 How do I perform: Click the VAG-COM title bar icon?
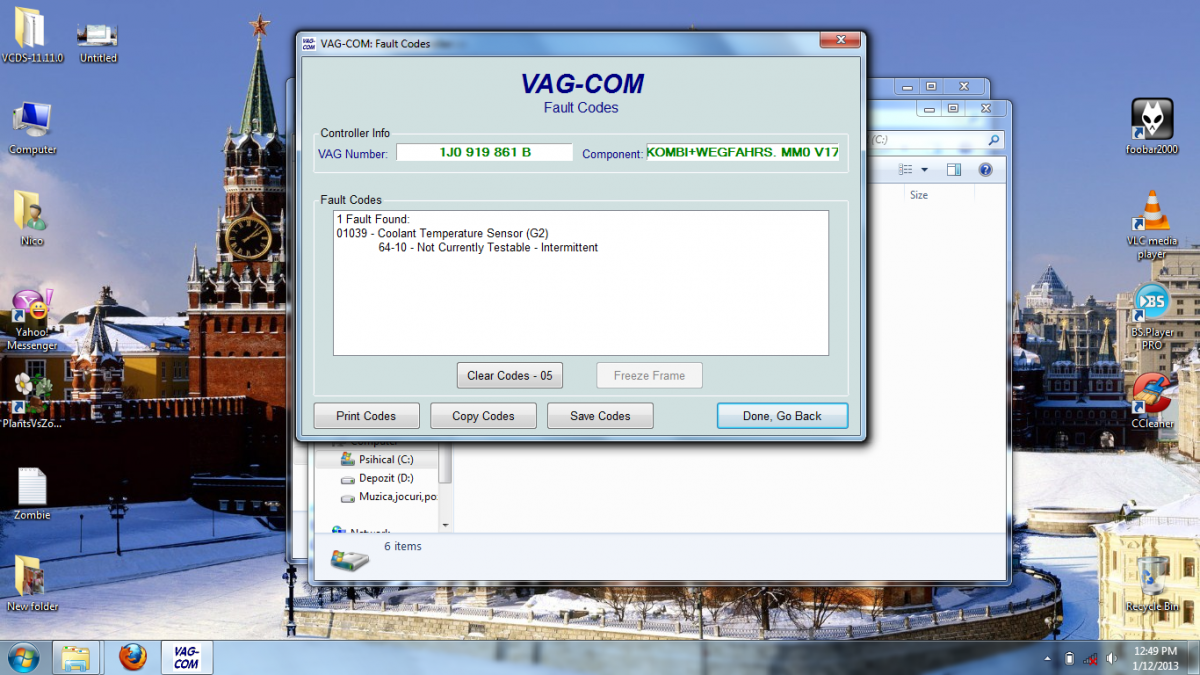(309, 43)
